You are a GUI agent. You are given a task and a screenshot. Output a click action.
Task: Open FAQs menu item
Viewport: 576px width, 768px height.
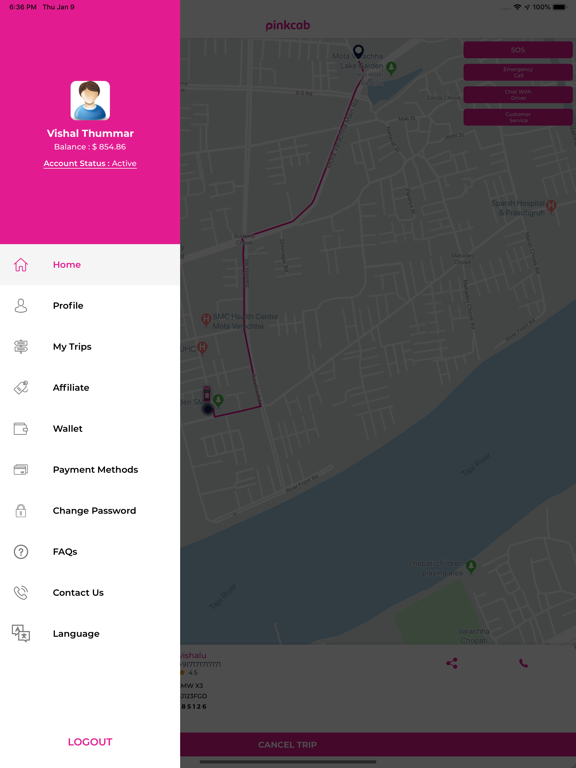pyautogui.click(x=90, y=552)
